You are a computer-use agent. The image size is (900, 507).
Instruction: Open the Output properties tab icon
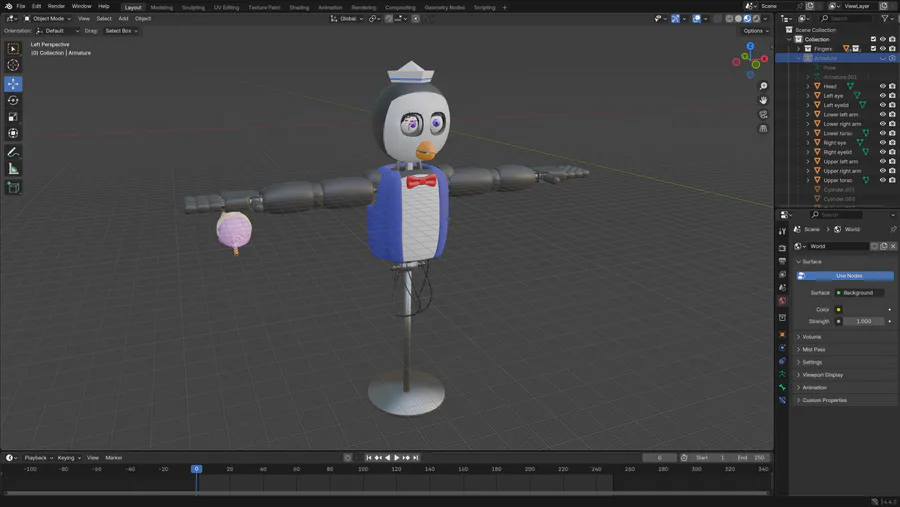coord(782,261)
